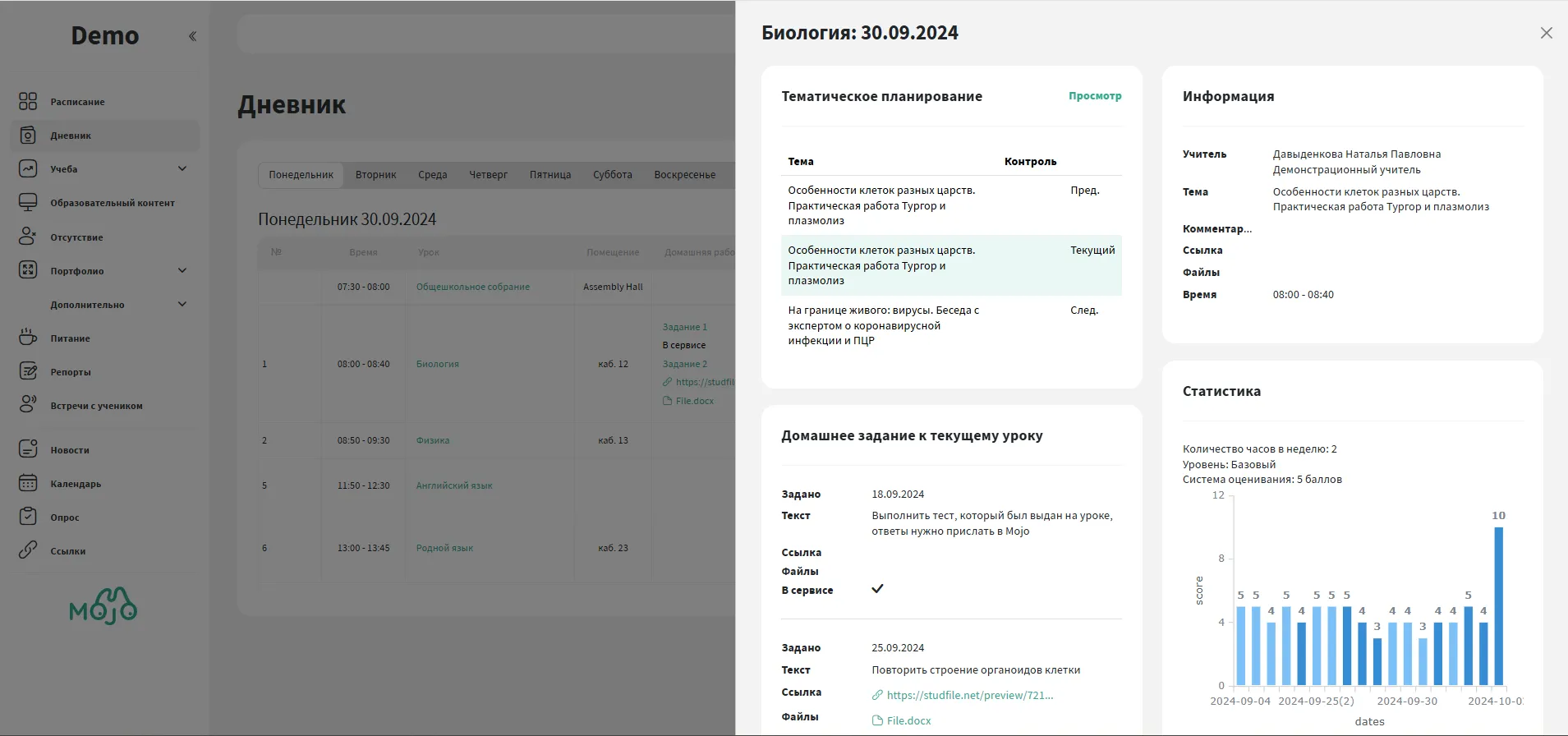Expand the Портфолио menu chevron

(182, 270)
